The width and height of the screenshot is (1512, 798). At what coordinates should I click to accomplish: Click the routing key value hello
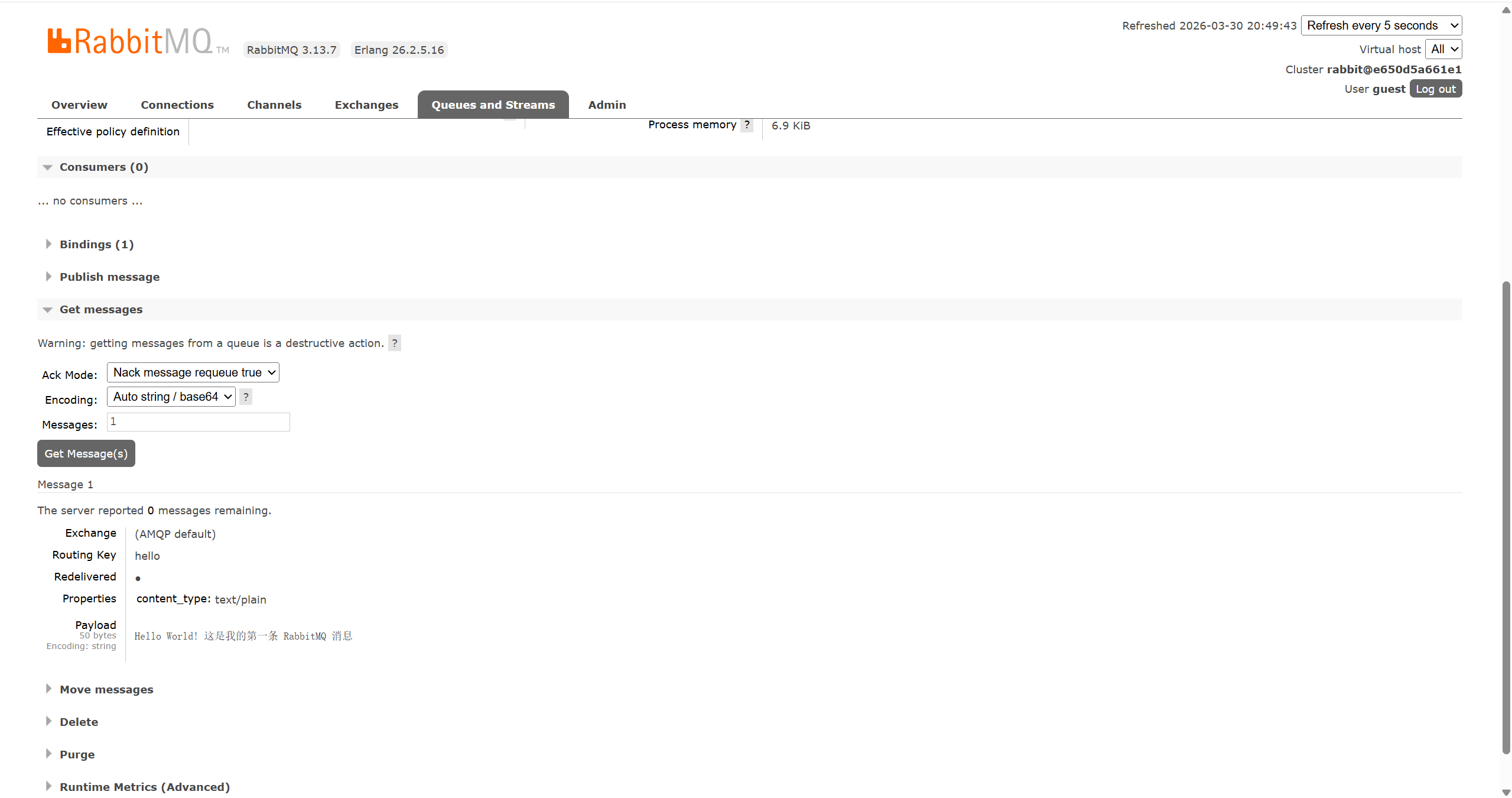point(148,556)
